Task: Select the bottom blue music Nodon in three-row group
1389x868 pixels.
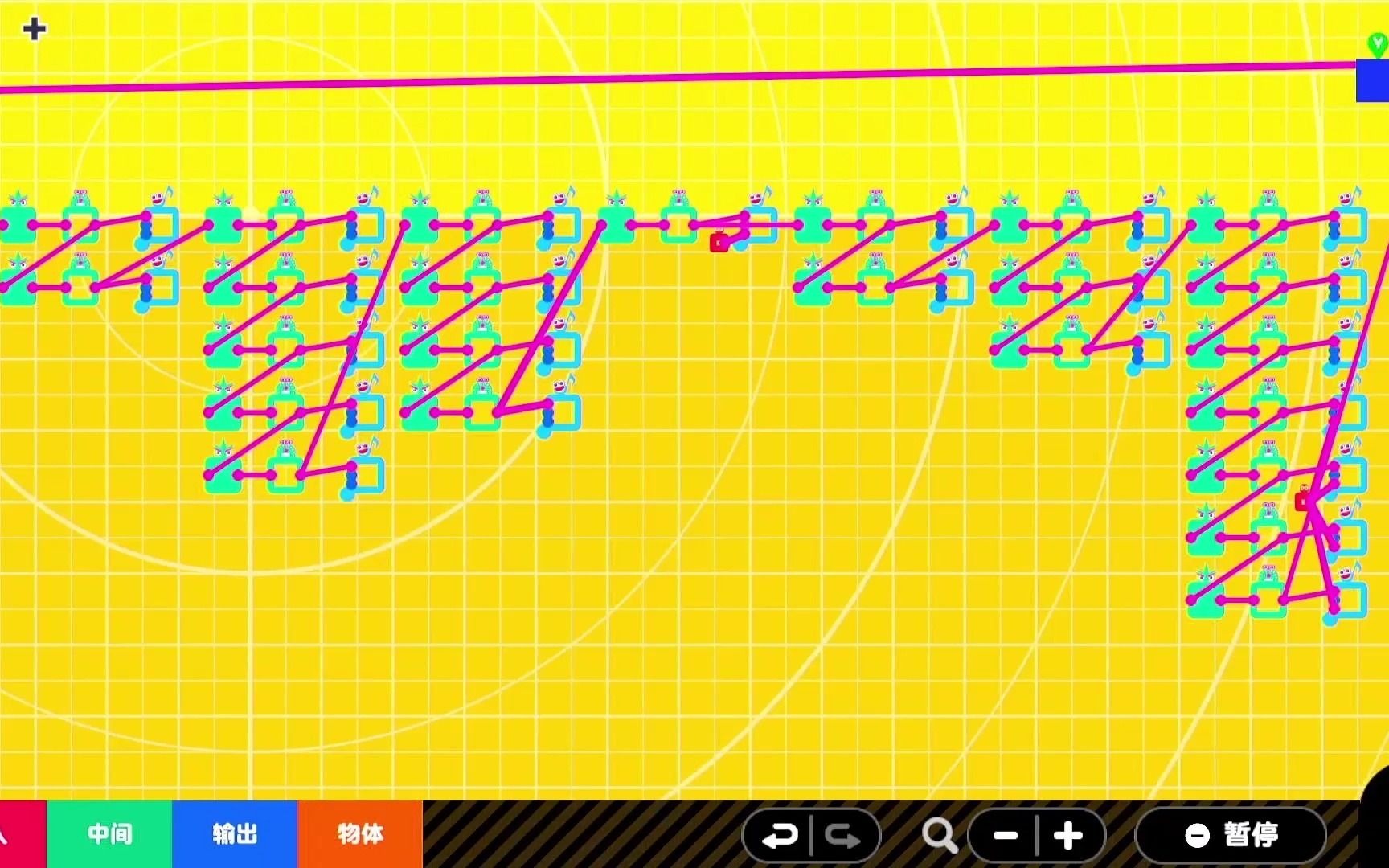Action: [x=1150, y=346]
